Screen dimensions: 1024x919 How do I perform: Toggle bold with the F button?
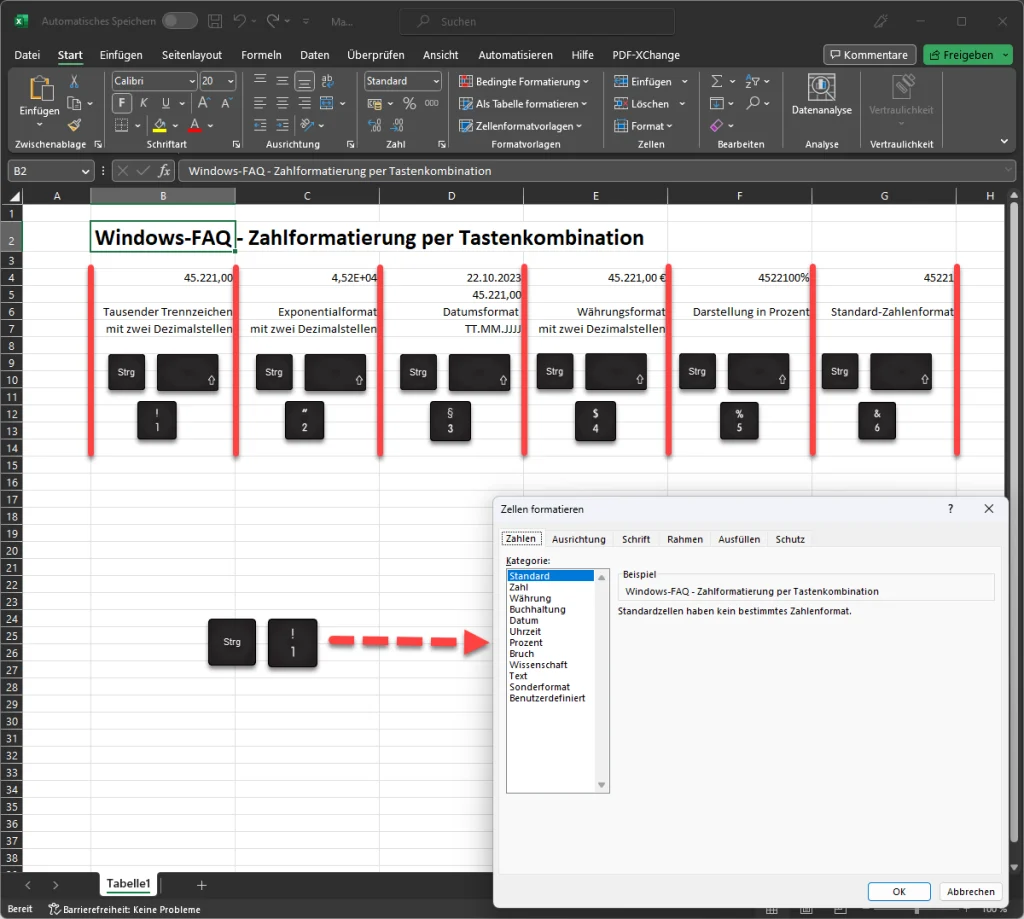coord(121,103)
